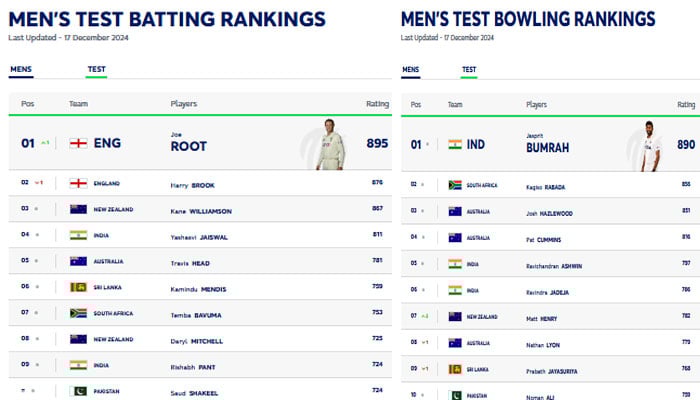Click Ravichandran Ashwin's name in bowling list
The width and height of the screenshot is (700, 400).
pos(554,264)
